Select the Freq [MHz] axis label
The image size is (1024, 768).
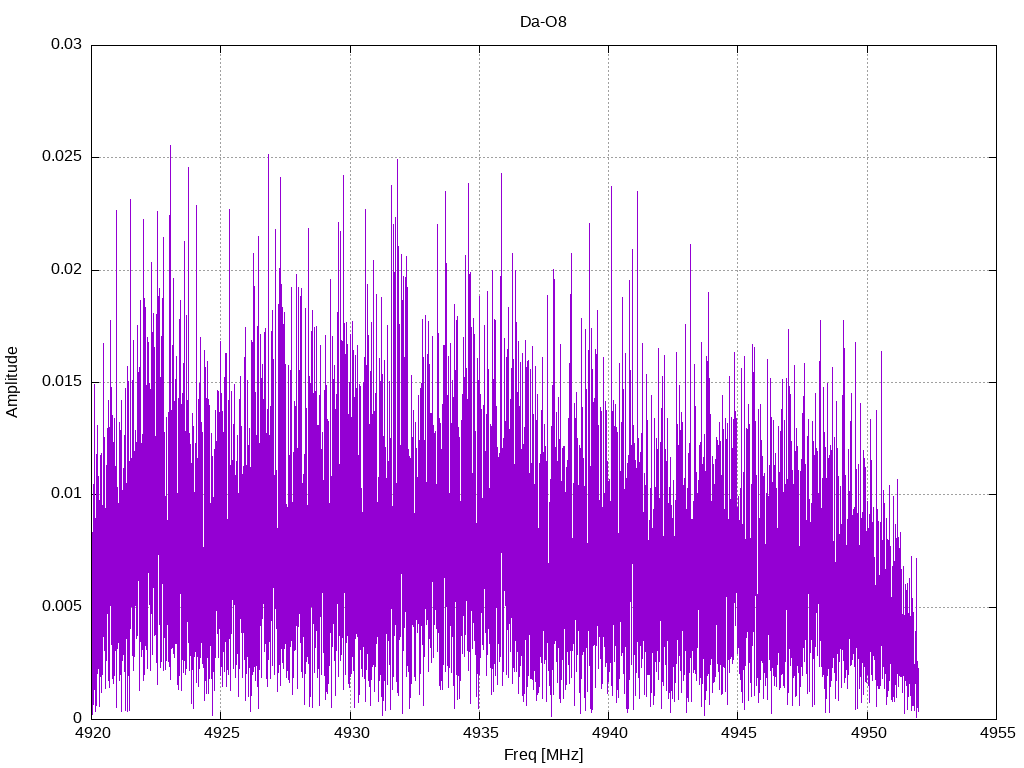tap(543, 755)
